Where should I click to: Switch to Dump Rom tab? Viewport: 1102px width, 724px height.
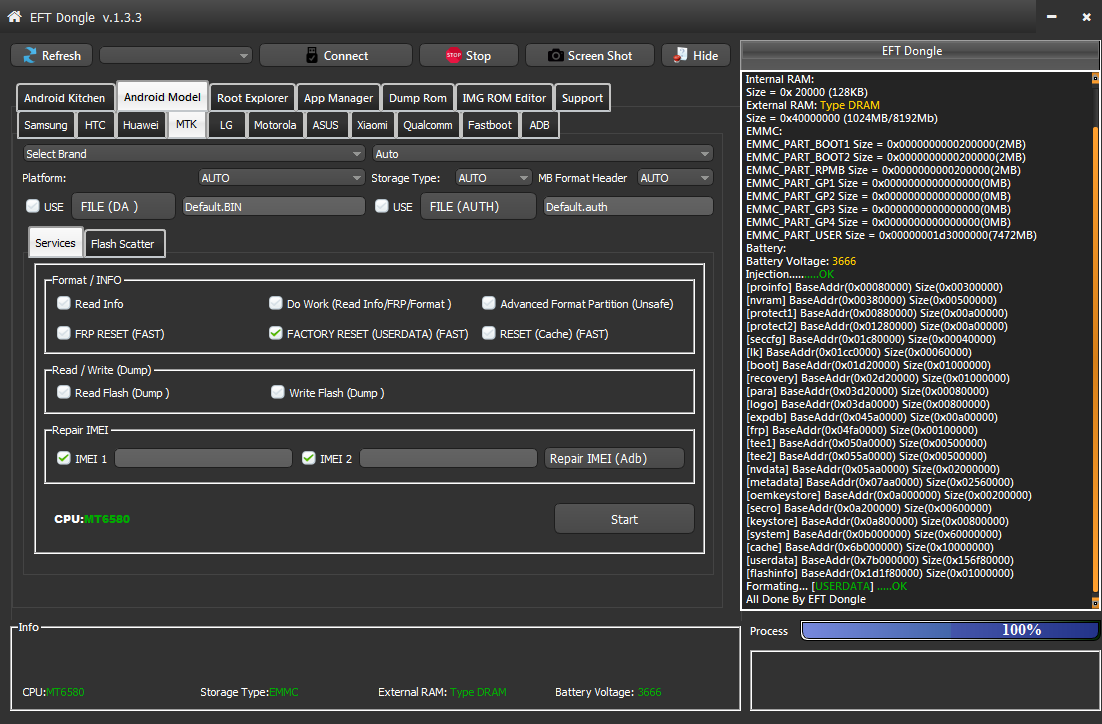coord(417,98)
